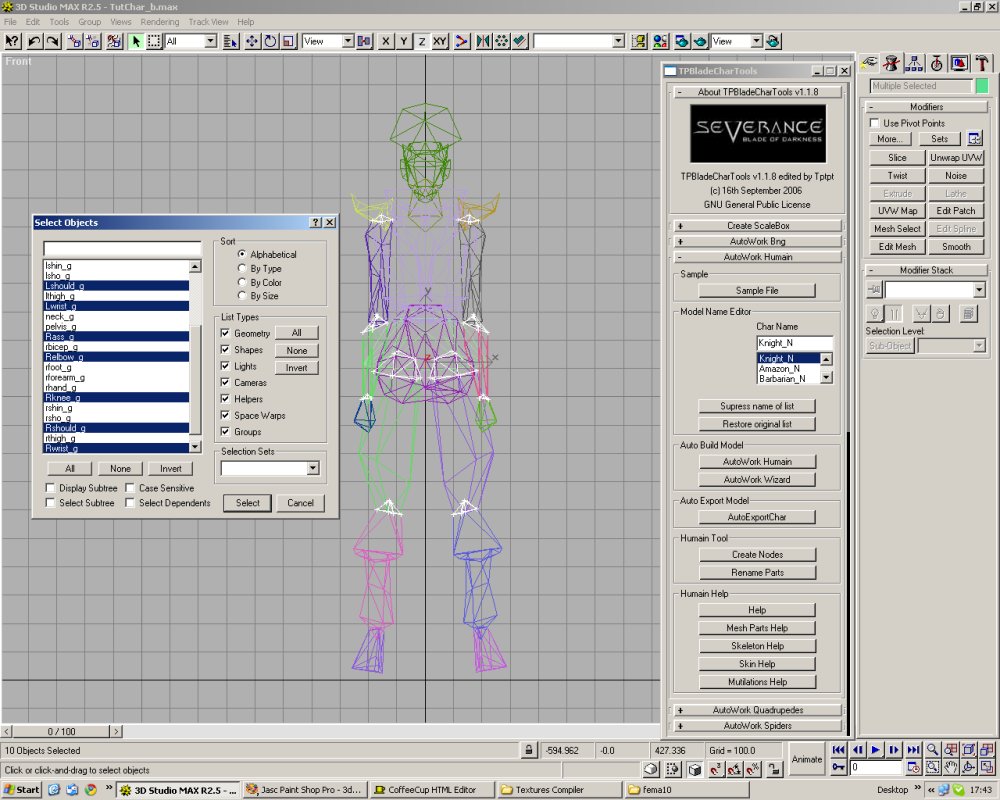Open the Material Editor
This screenshot has height=800, width=1000.
click(x=661, y=41)
